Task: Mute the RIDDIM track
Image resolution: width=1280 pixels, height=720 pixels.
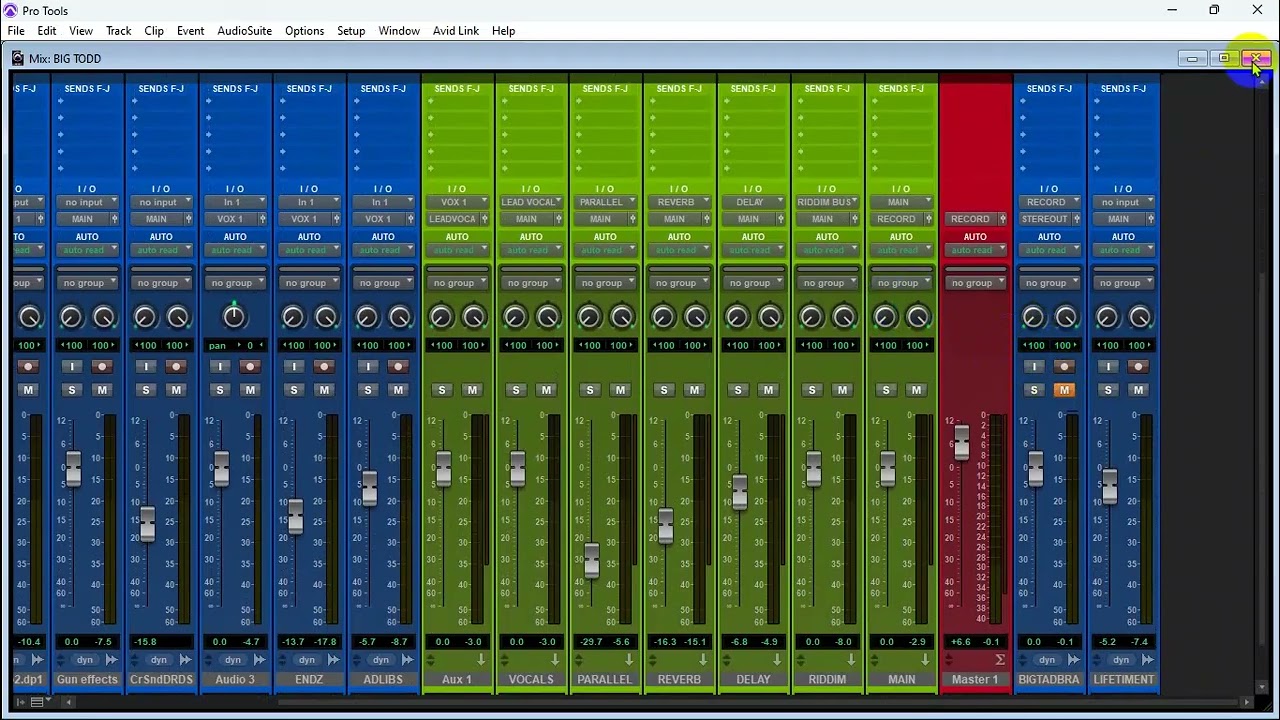Action: 842,390
